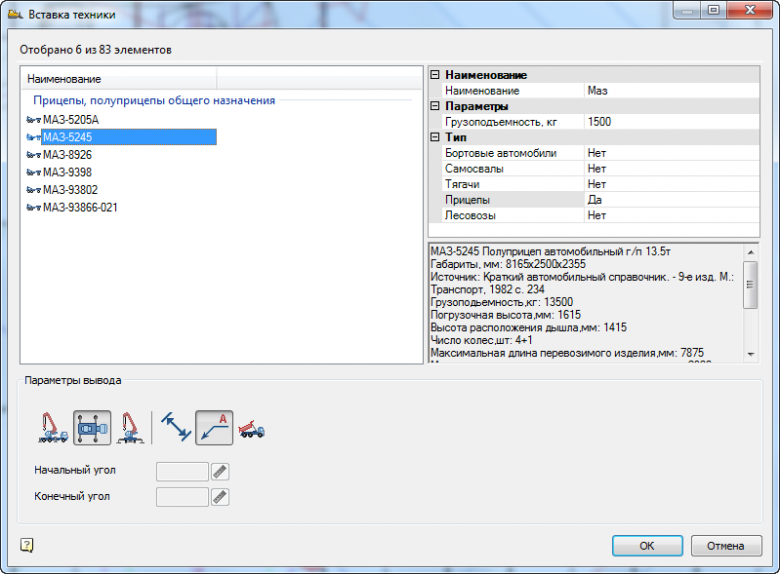Screen dimensions: 780x574
Task: Select the crane with outriggers view icon
Action: click(x=130, y=428)
